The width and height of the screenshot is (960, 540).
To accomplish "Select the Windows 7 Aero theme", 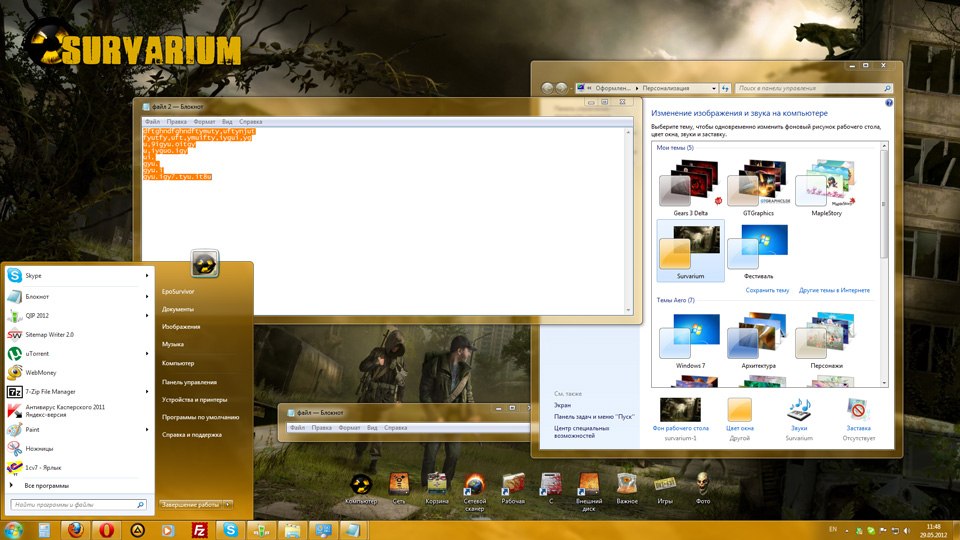I will pos(691,340).
